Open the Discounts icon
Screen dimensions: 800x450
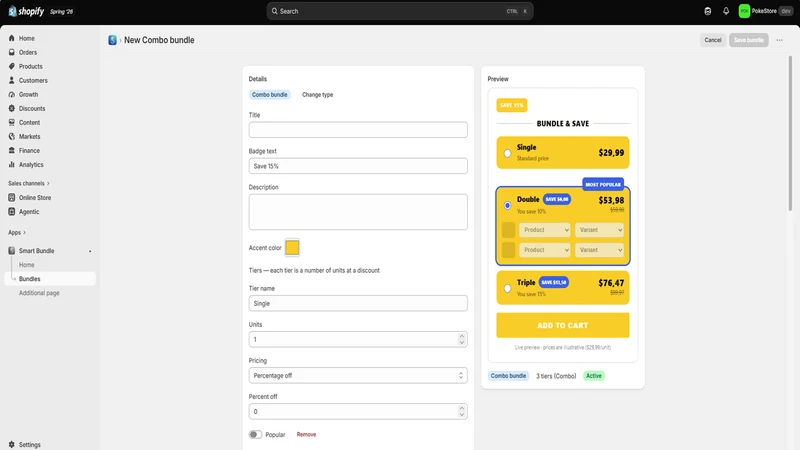[x=12, y=108]
